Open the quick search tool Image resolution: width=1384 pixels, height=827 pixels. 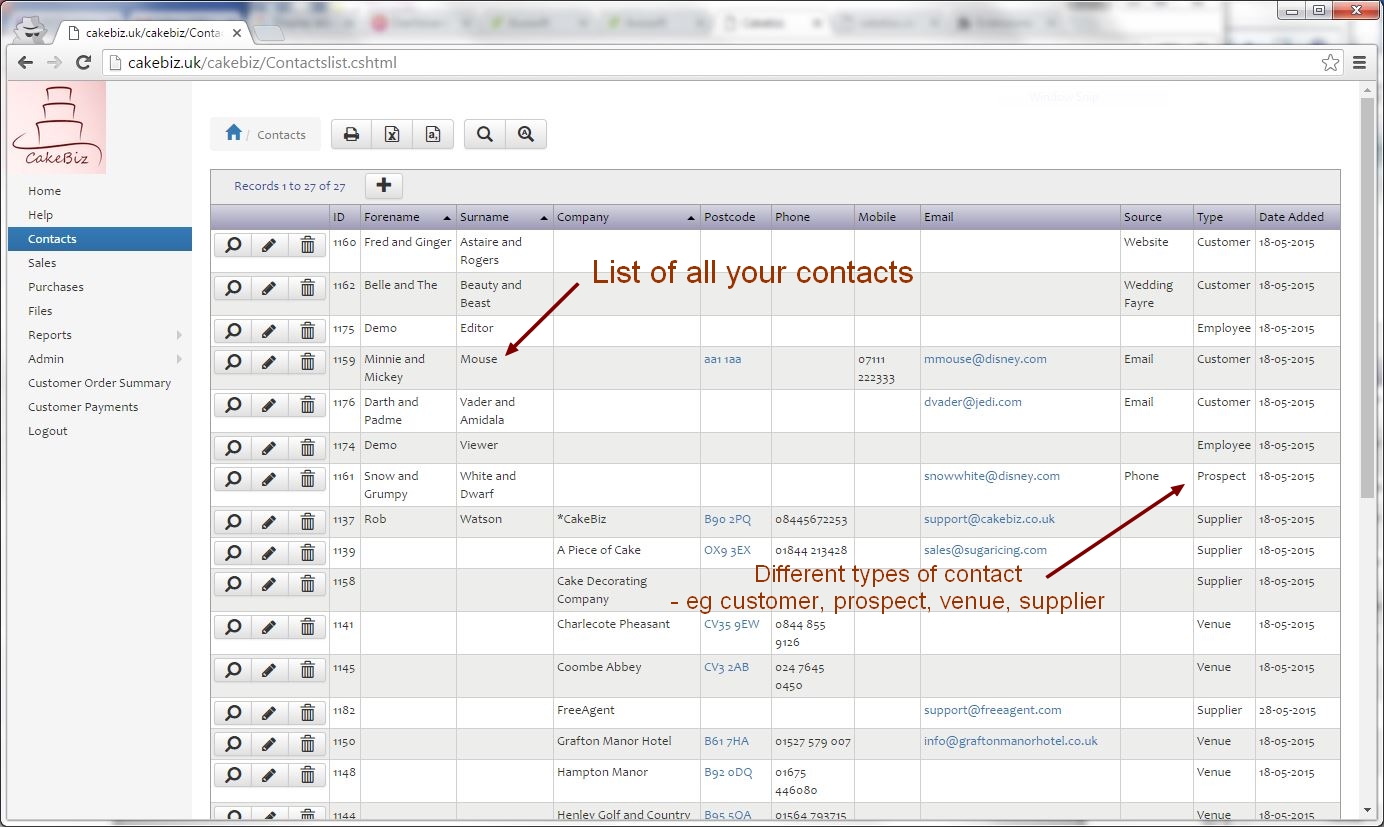point(484,133)
